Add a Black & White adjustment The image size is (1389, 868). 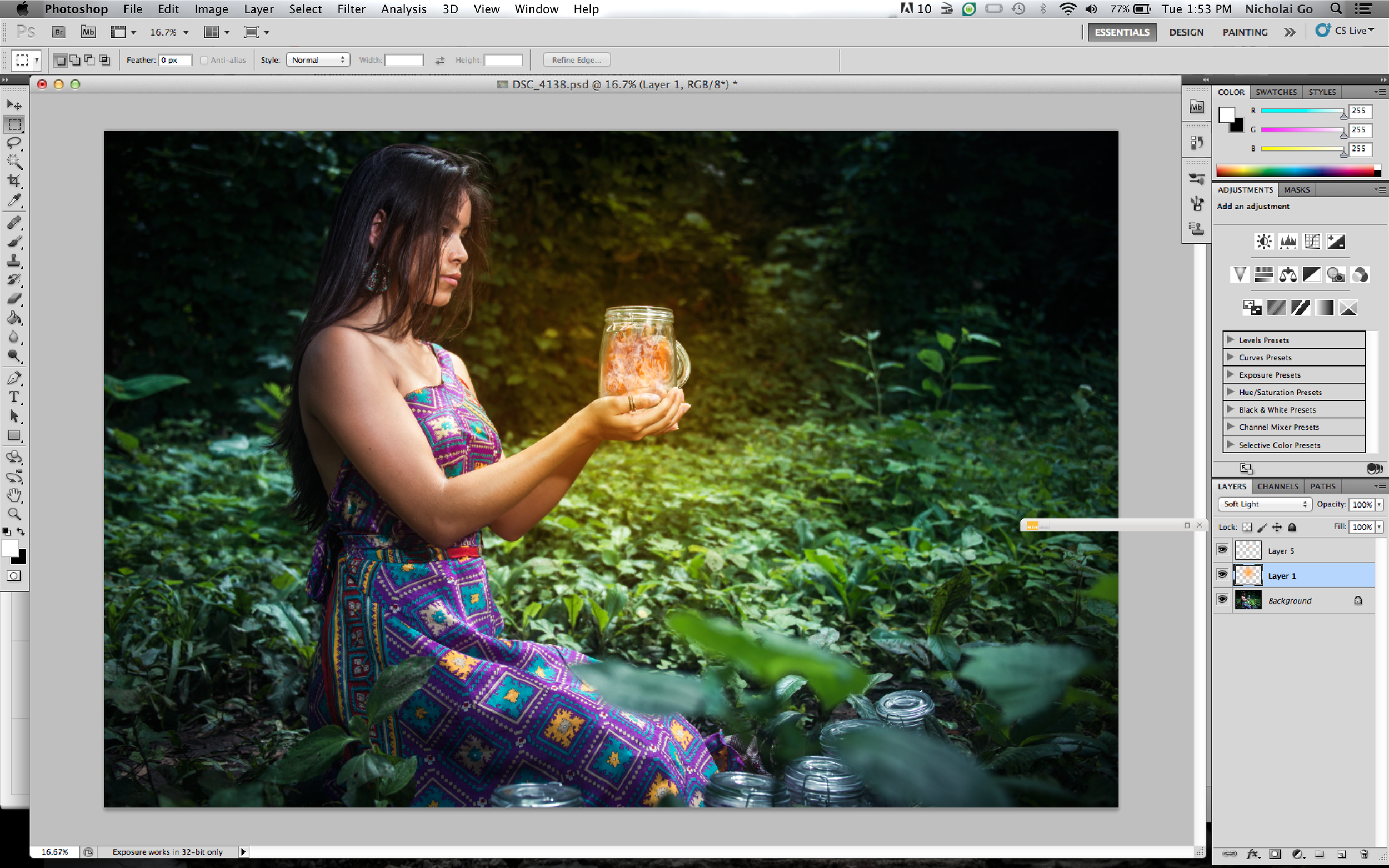click(1311, 275)
